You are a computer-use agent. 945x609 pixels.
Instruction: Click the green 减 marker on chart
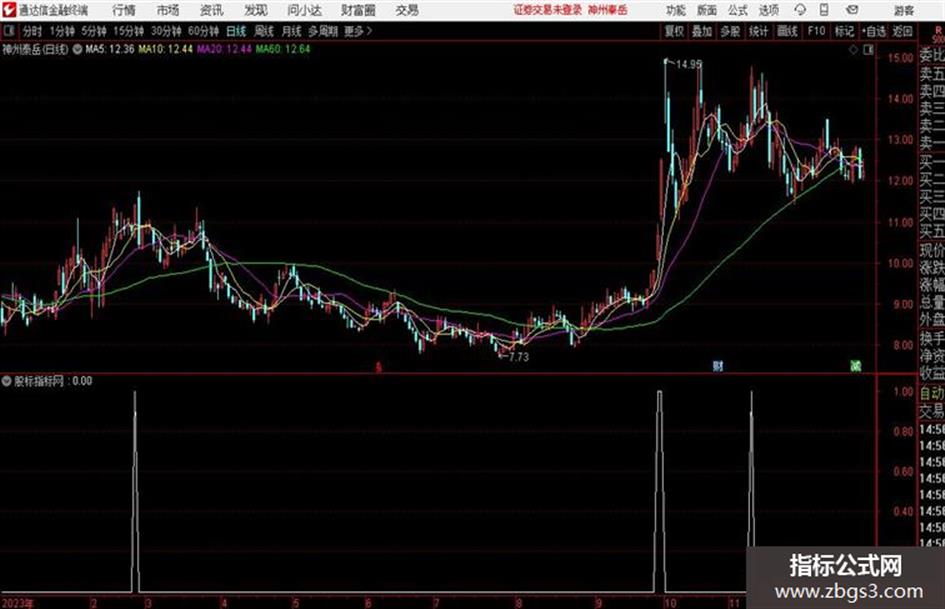pyautogui.click(x=856, y=365)
